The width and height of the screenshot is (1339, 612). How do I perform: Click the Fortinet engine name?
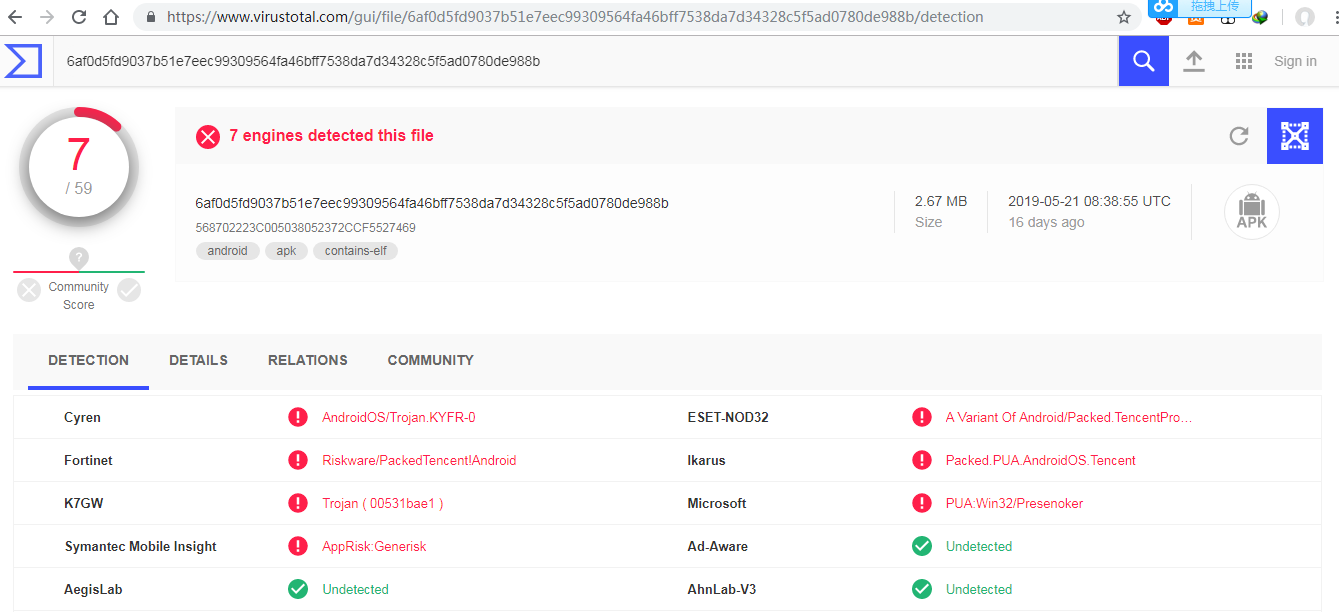tap(88, 461)
